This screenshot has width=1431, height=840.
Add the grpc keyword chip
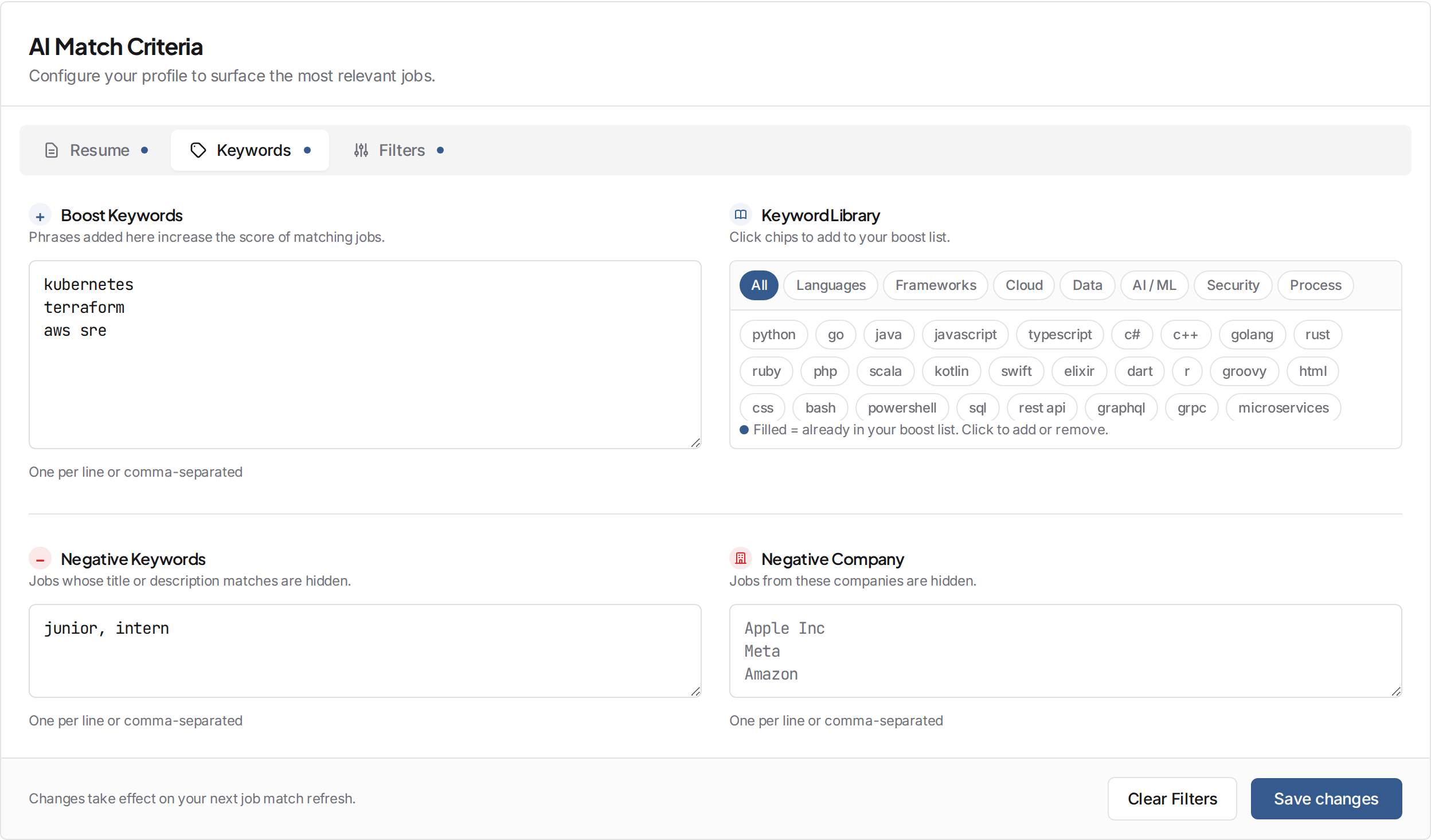1191,407
